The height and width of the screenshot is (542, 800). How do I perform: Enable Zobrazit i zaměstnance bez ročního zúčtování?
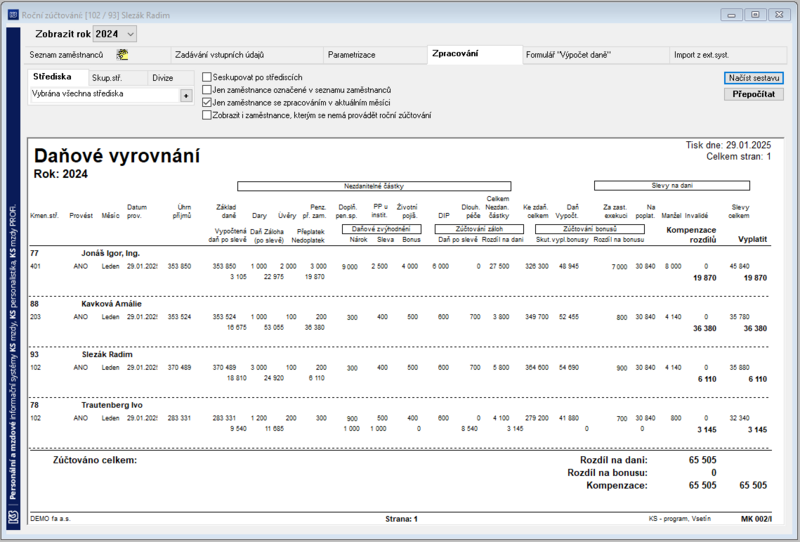(207, 115)
